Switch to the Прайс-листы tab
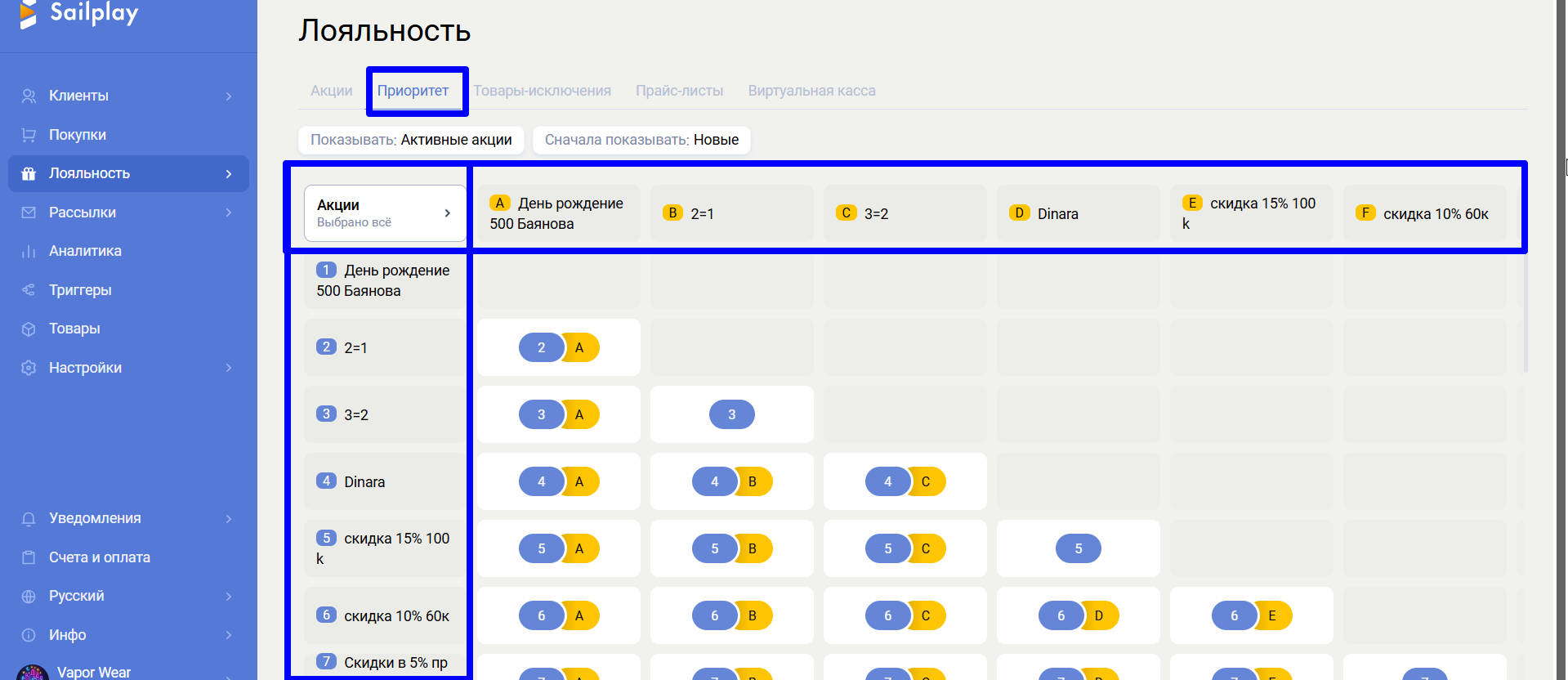Viewport: 1568px width, 680px height. pos(679,91)
